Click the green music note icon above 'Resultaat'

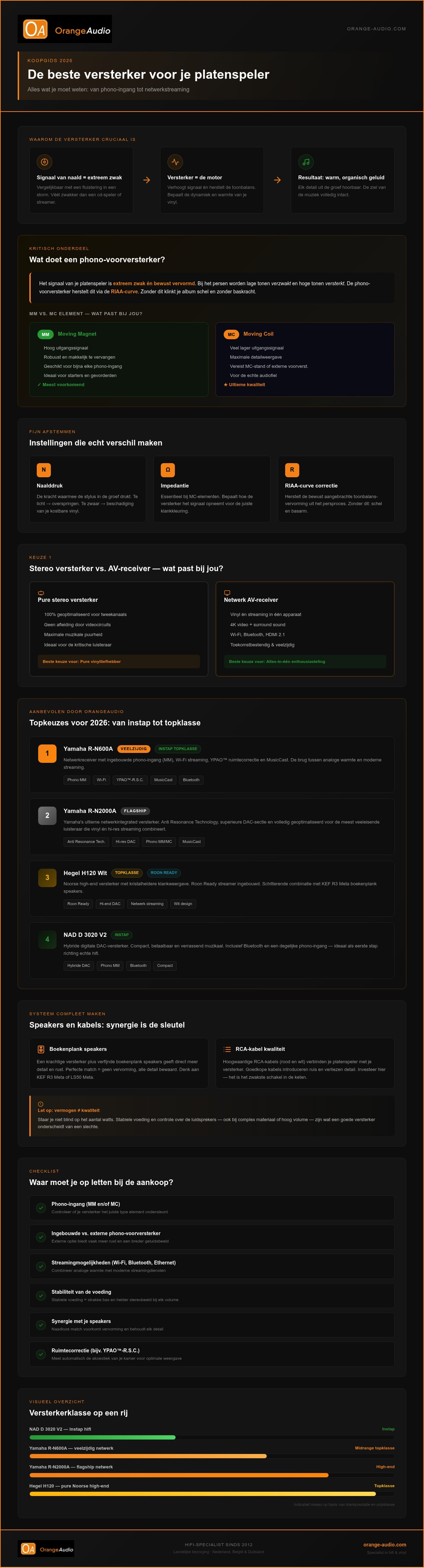click(x=306, y=162)
